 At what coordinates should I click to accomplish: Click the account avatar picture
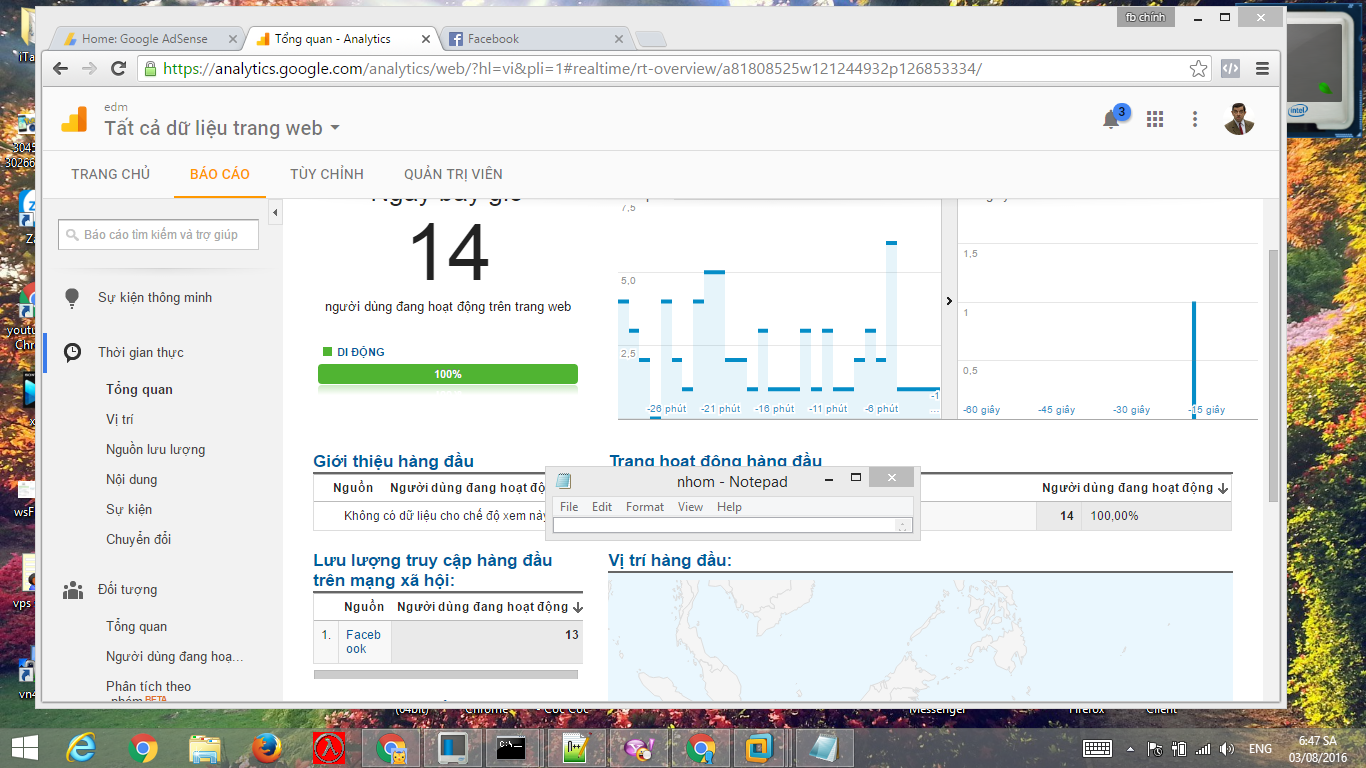pyautogui.click(x=1239, y=119)
